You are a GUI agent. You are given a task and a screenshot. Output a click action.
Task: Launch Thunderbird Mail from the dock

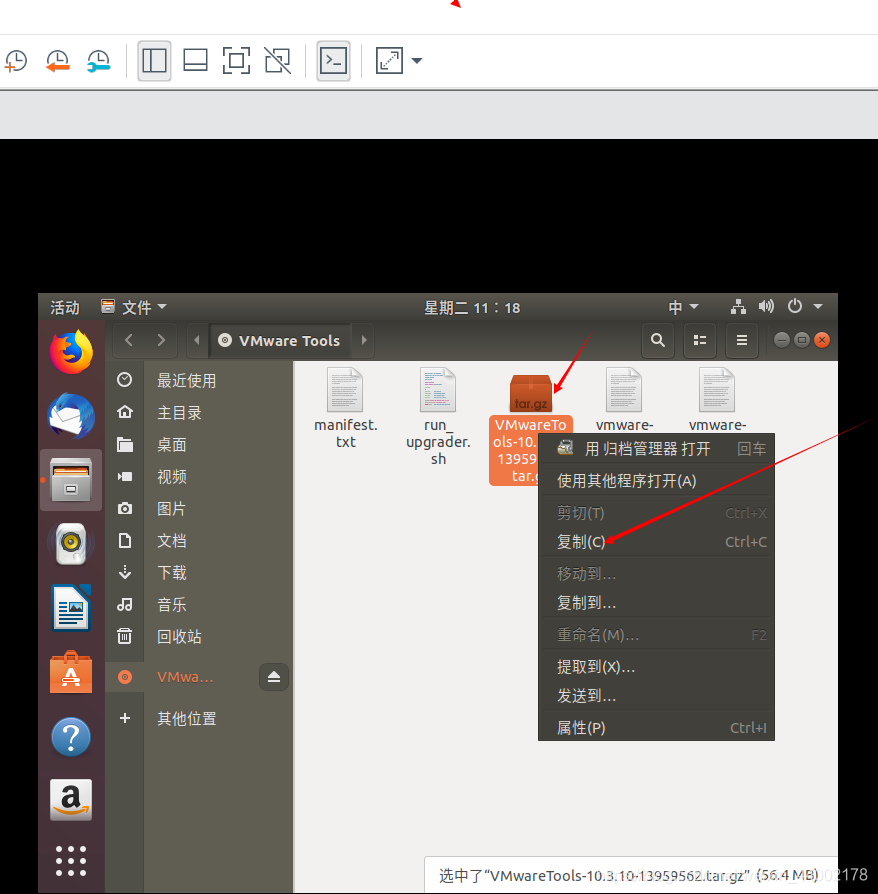coord(71,416)
